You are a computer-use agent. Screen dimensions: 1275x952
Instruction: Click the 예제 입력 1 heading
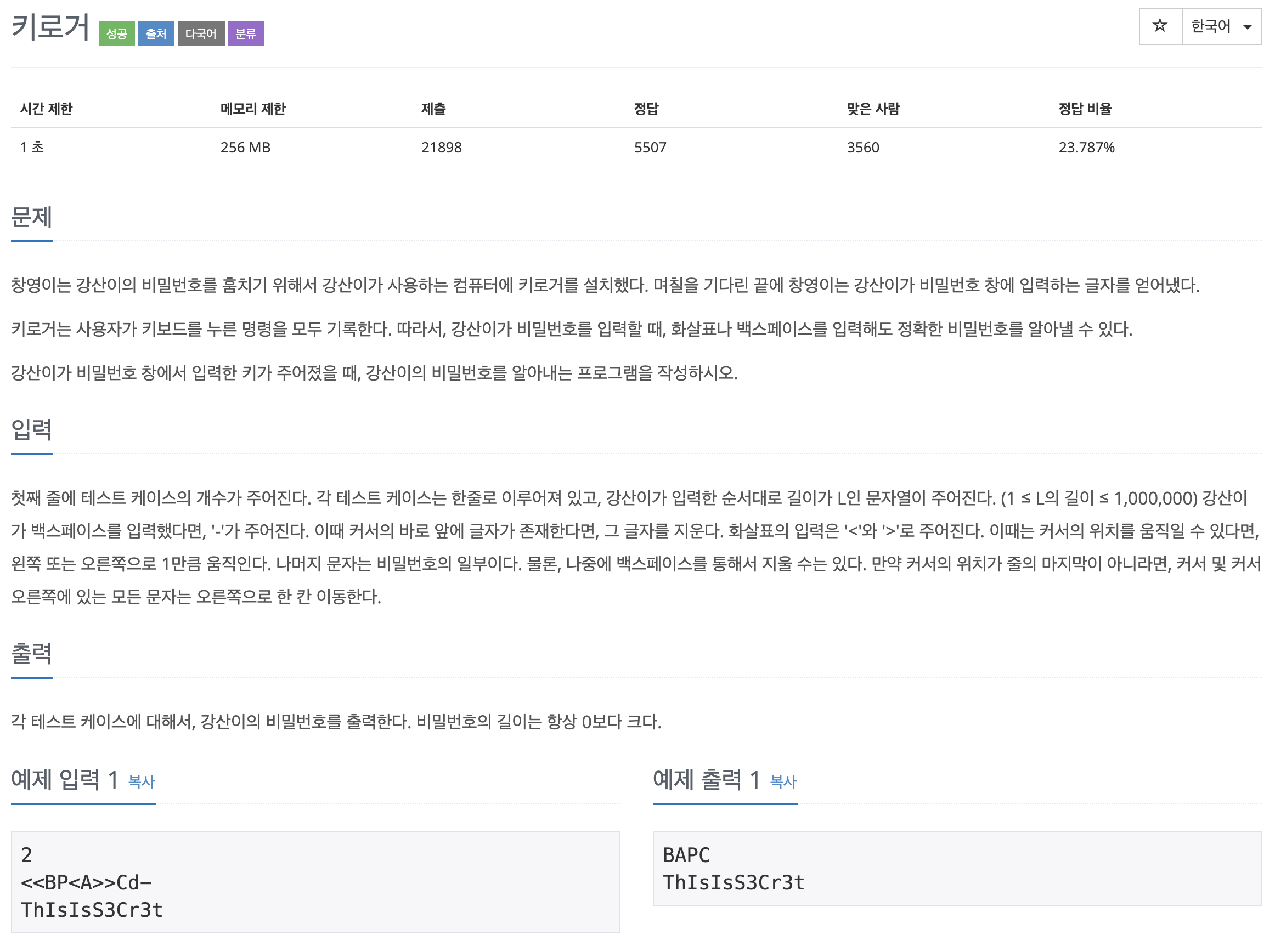[65, 780]
